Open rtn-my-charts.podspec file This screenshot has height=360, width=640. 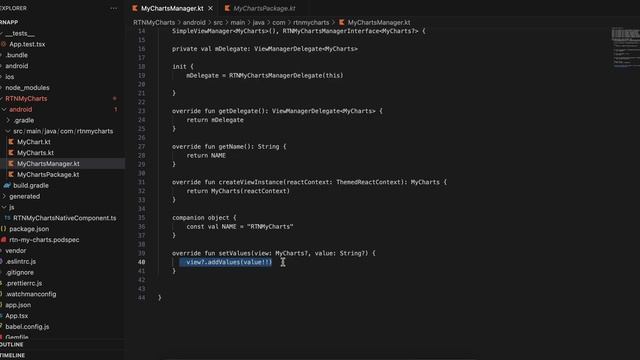pos(44,240)
